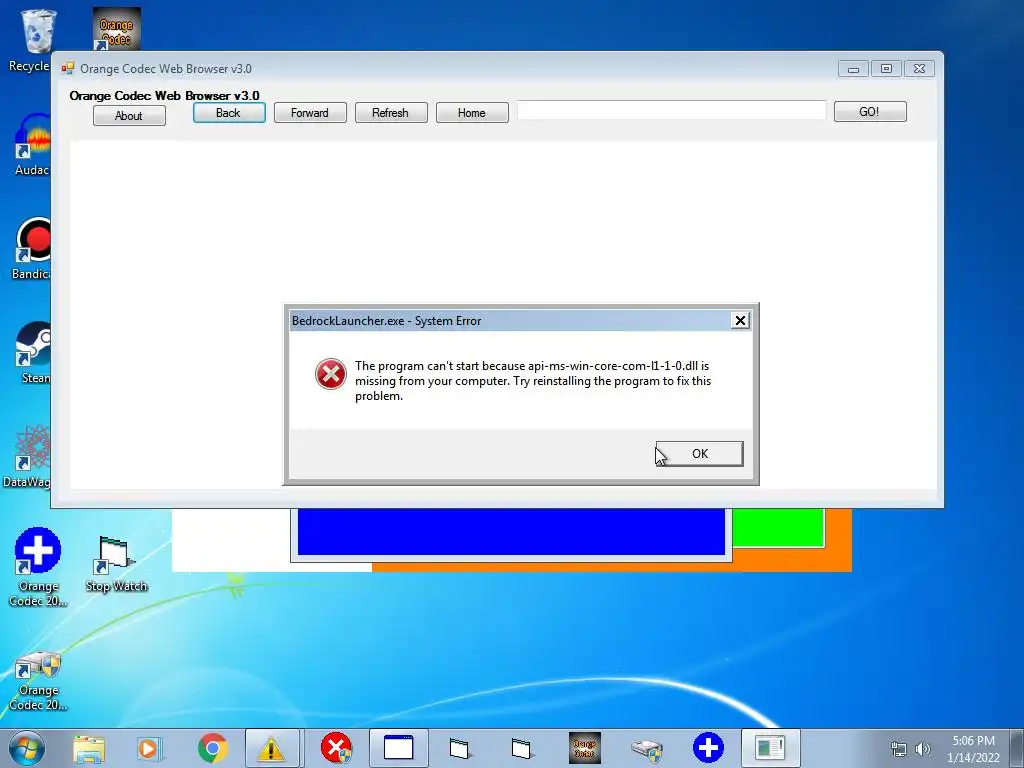Open the Windows Start menu

click(27, 748)
